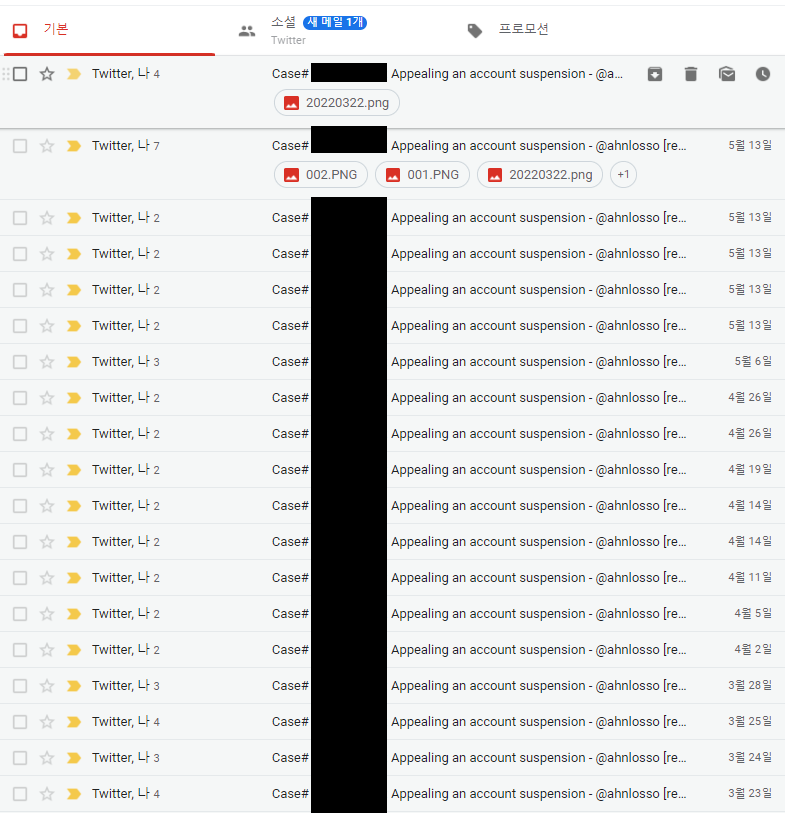The width and height of the screenshot is (785, 813).
Task: Select the 3월 24일 conversation checkbox
Action: (x=20, y=758)
